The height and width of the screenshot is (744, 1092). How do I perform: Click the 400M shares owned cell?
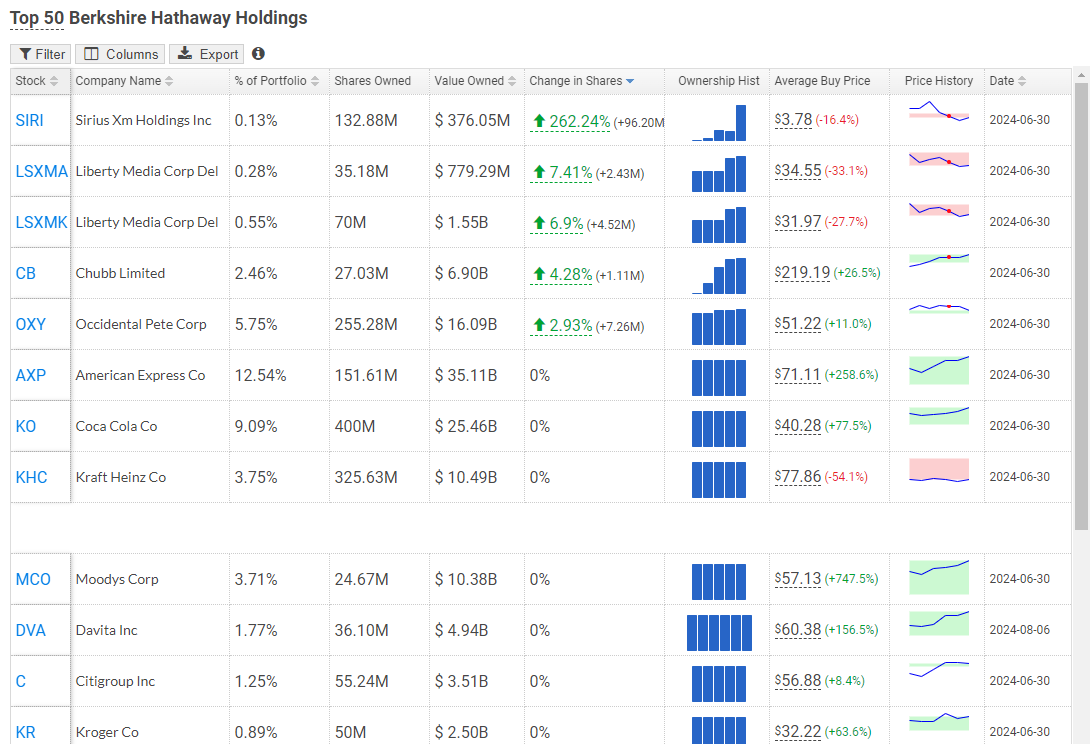354,426
